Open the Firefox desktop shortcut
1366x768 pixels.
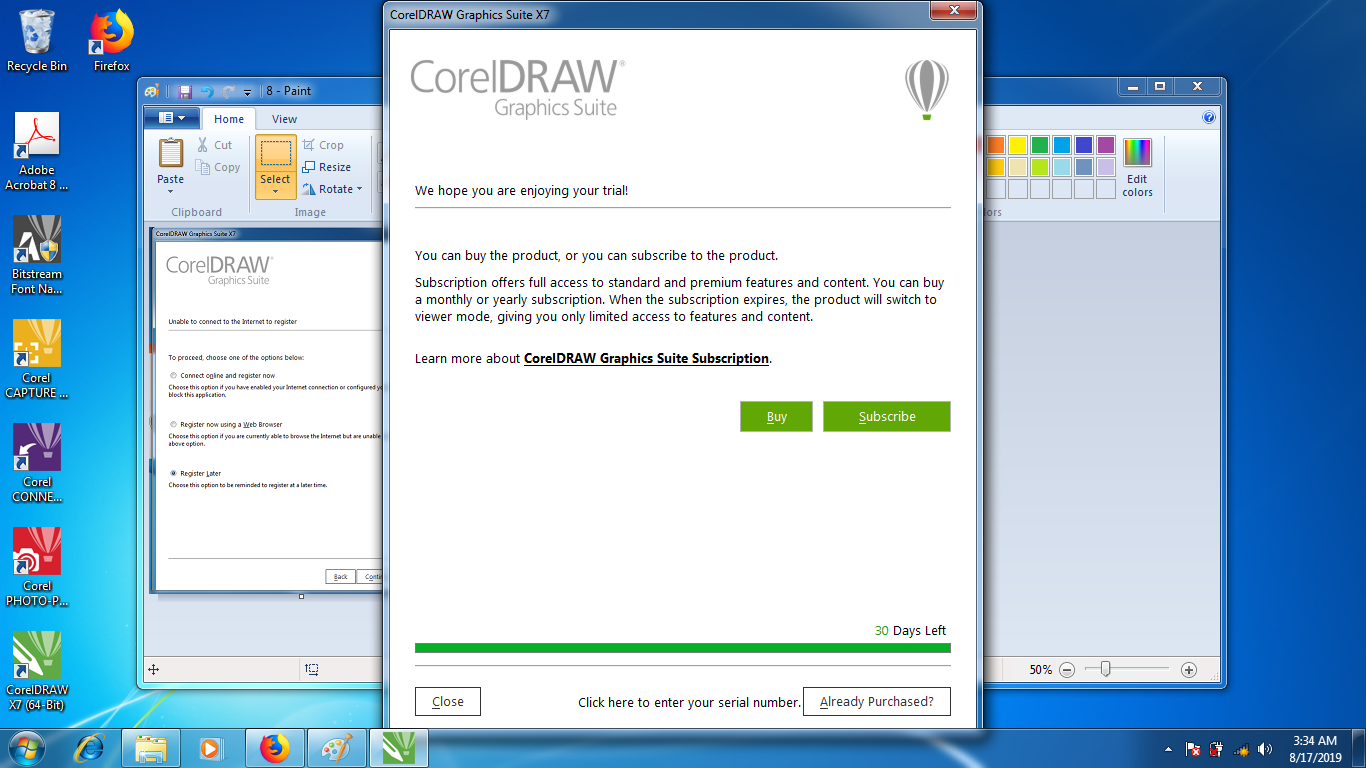[x=112, y=41]
